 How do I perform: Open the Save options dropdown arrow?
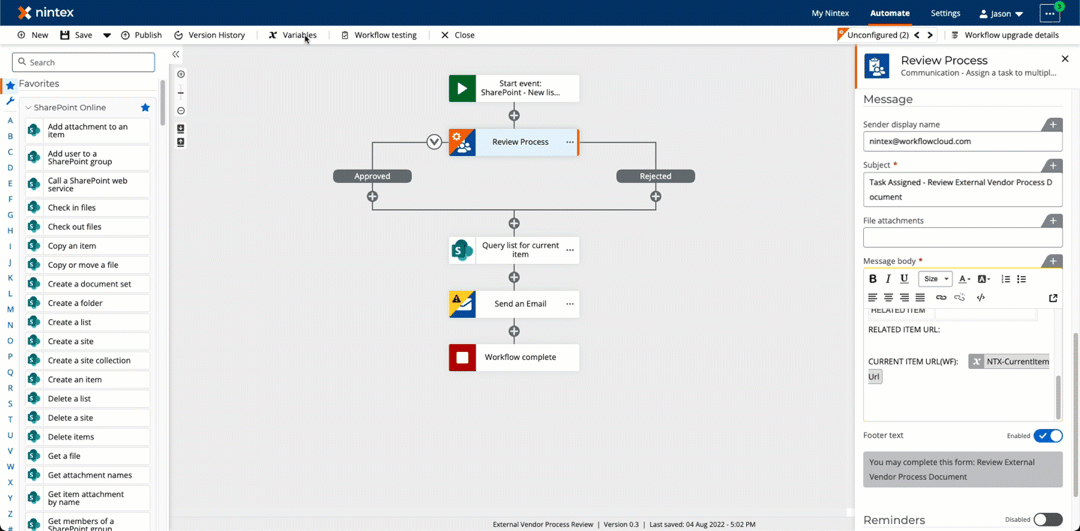[x=107, y=35]
